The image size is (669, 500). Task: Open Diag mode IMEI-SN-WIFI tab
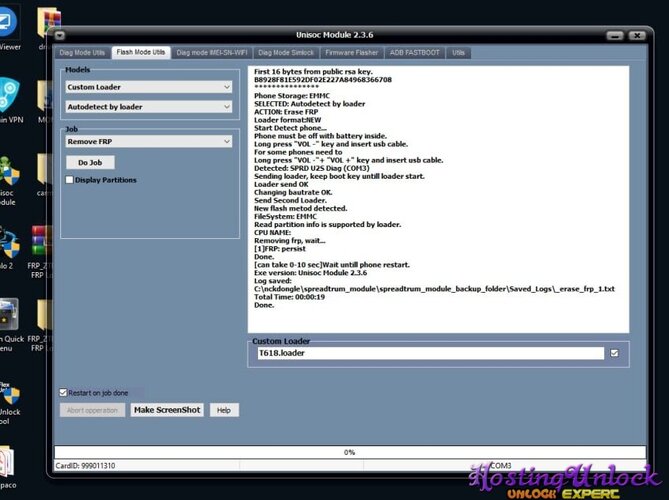pyautogui.click(x=212, y=52)
